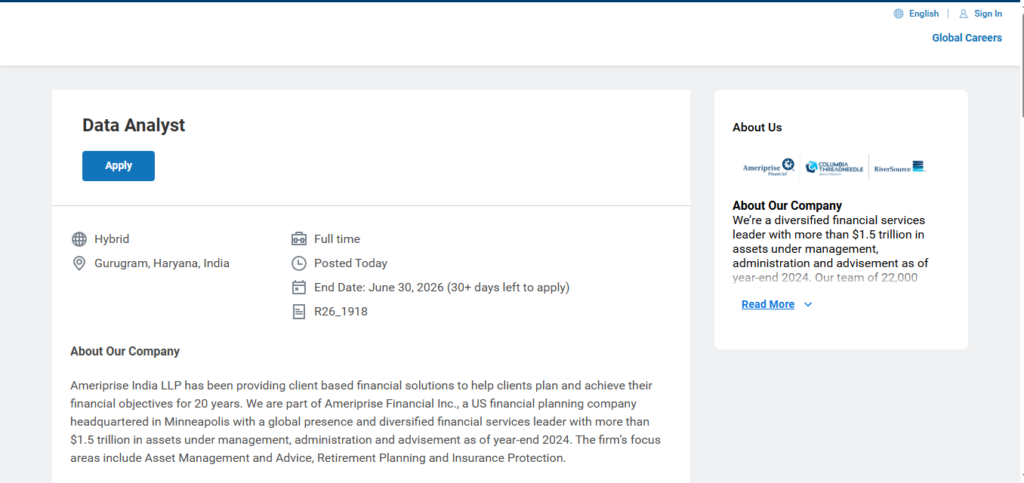Open the Global Careers link
The image size is (1024, 483).
point(967,38)
